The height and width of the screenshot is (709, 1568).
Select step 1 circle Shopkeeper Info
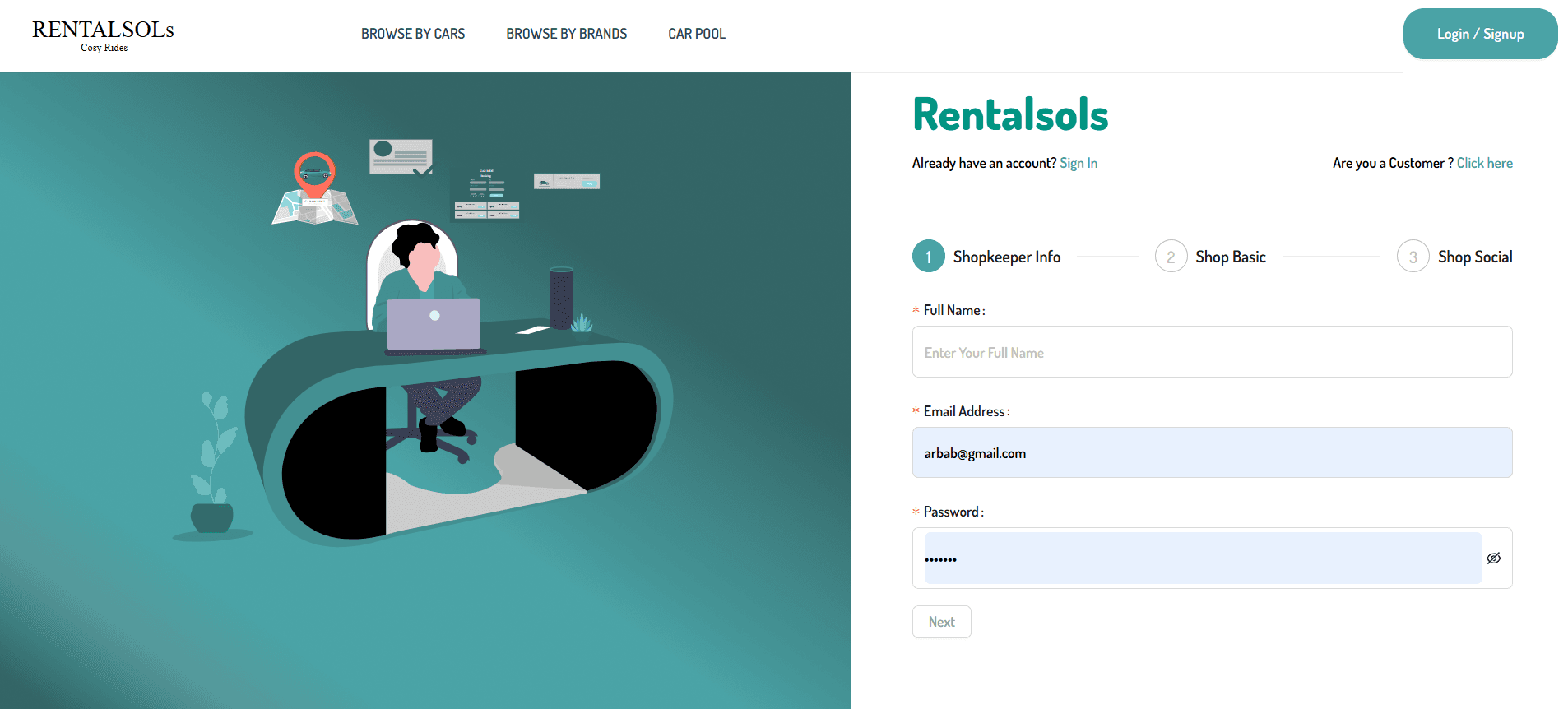pyautogui.click(x=929, y=257)
